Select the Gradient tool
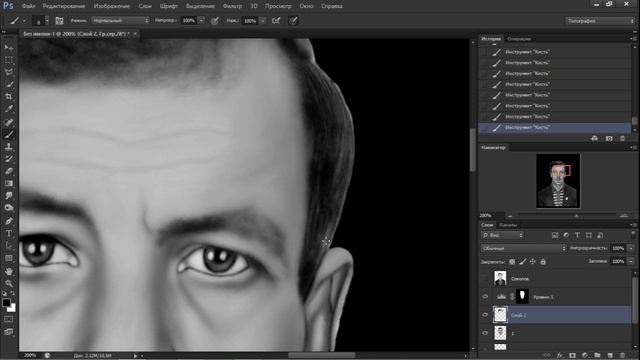The height and width of the screenshot is (360, 640). pyautogui.click(x=9, y=183)
